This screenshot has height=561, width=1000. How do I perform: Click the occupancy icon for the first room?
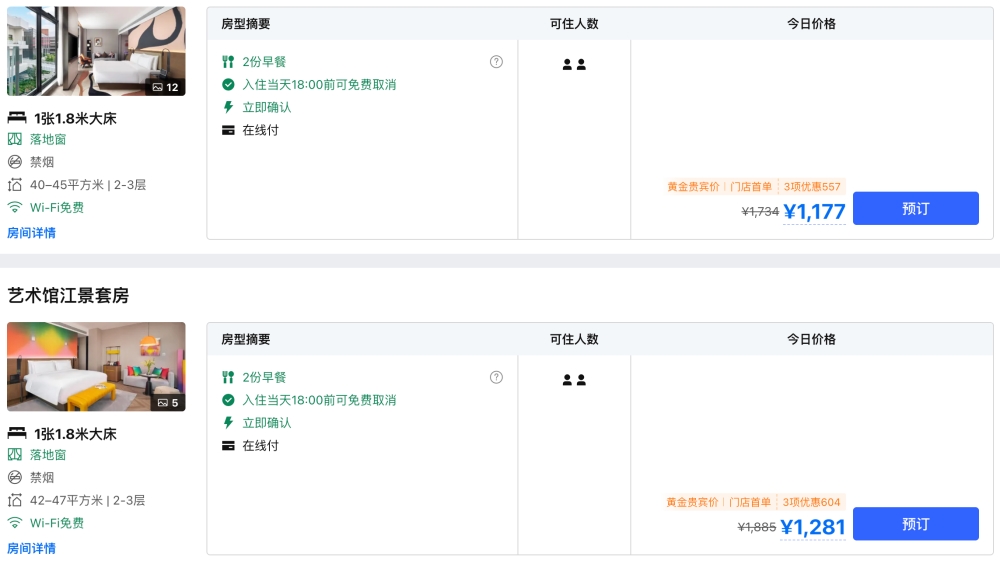[574, 65]
